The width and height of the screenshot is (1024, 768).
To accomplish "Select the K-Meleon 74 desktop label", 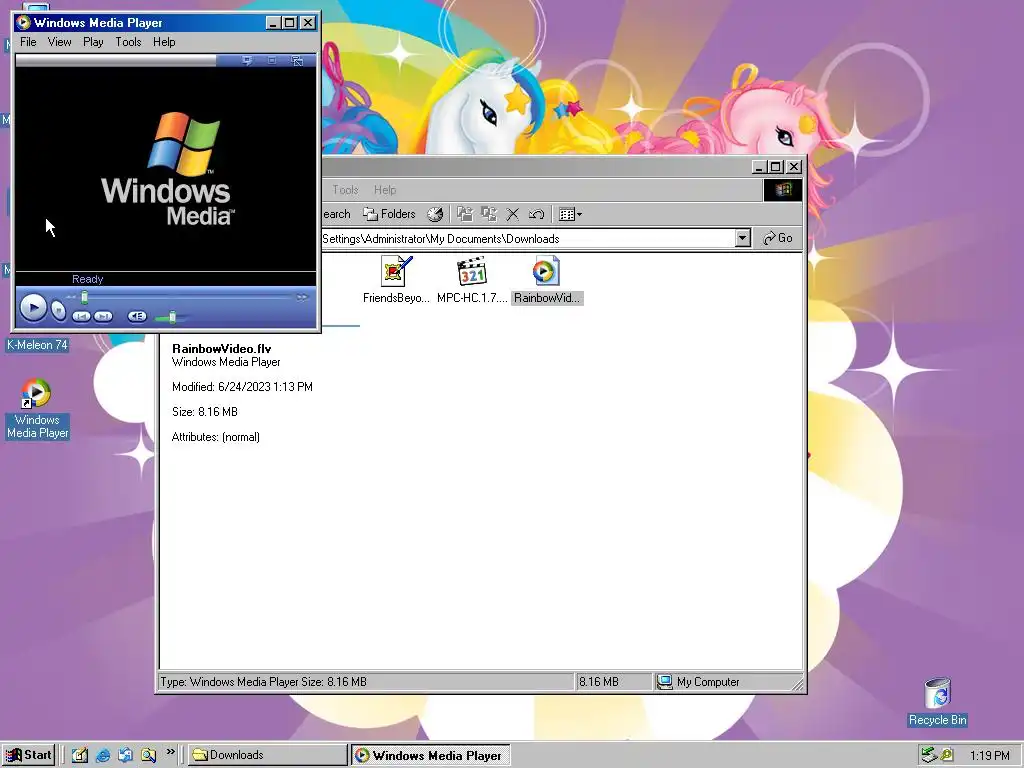I will click(x=37, y=345).
